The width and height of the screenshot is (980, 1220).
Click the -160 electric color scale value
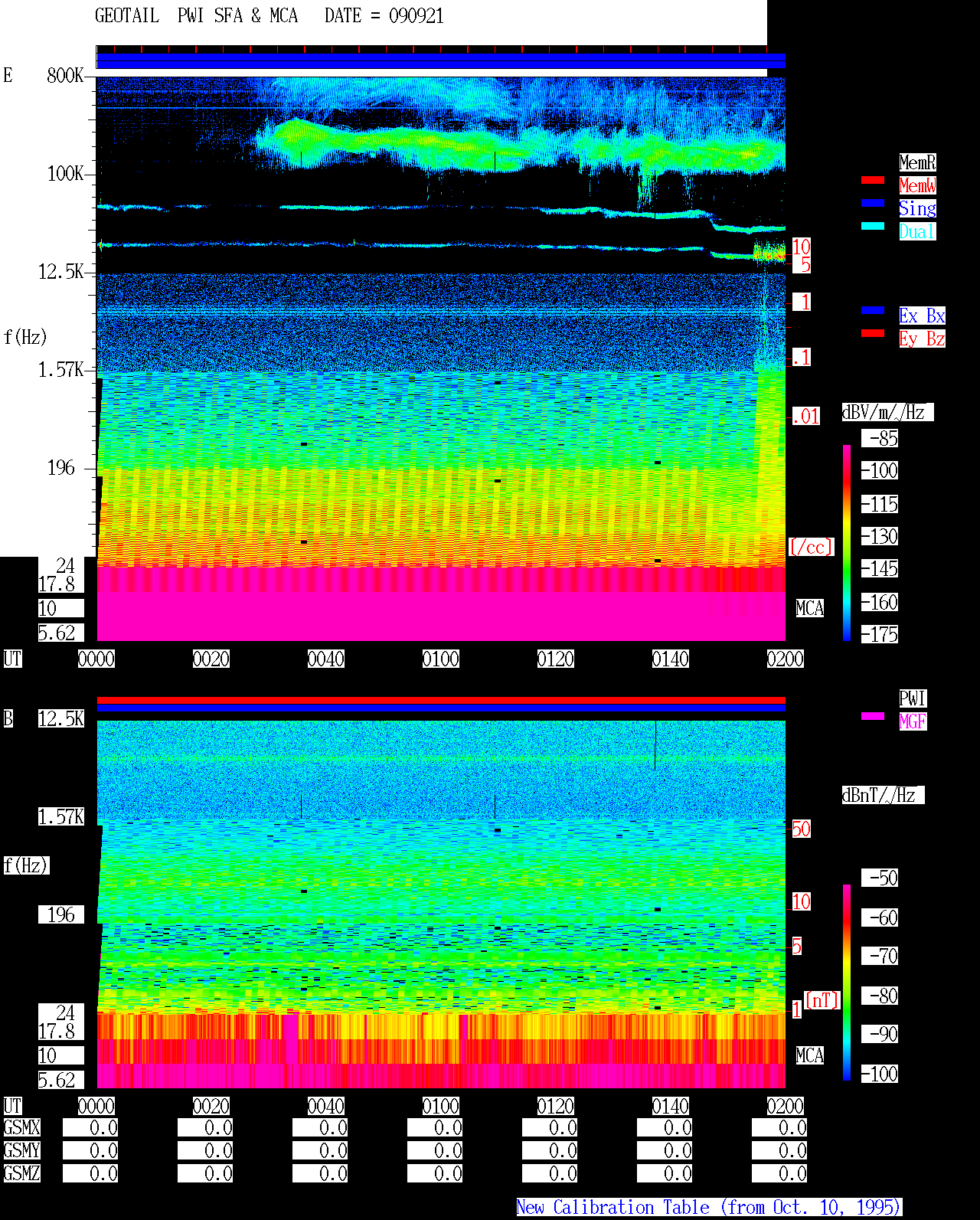[x=880, y=602]
